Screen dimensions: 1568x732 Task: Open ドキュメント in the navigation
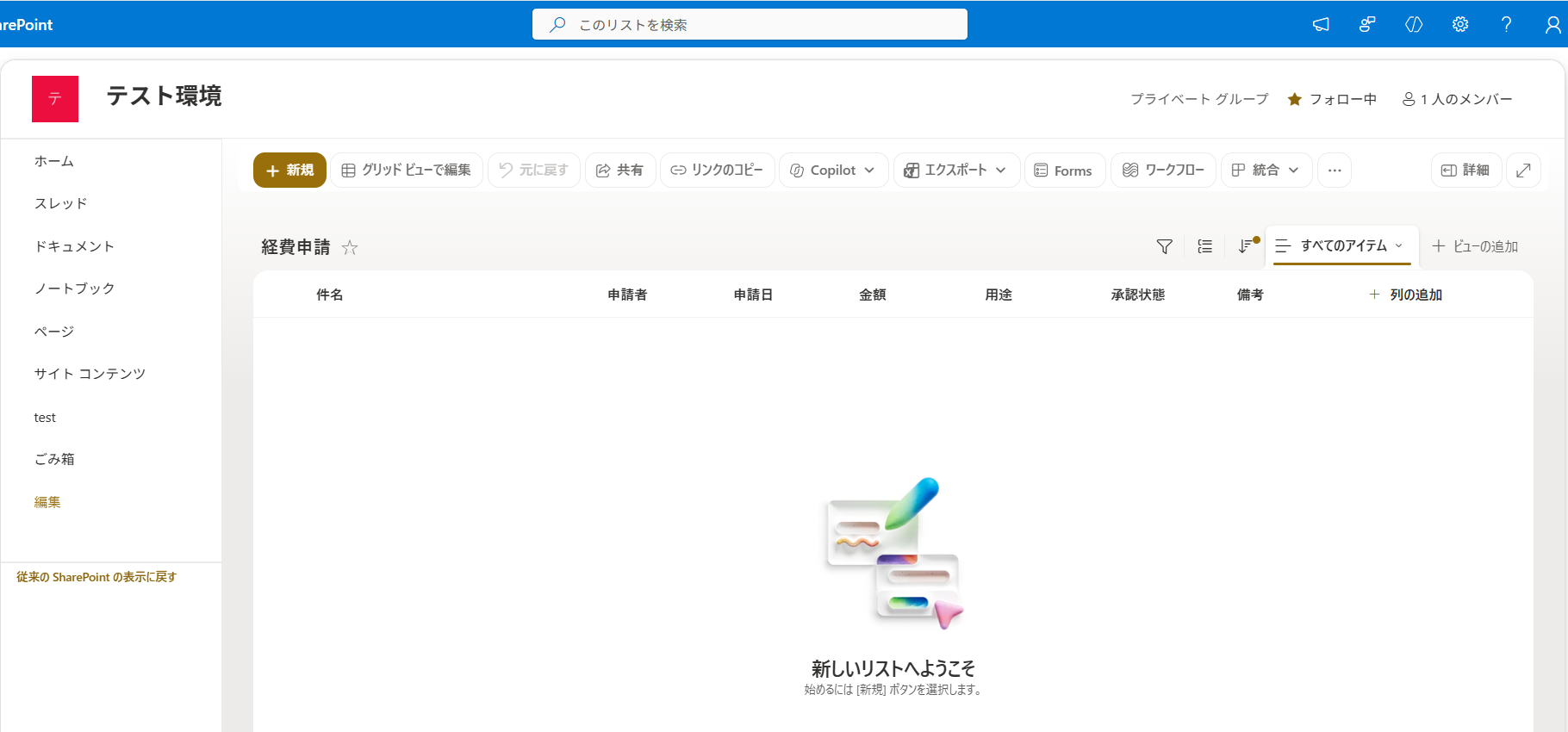(x=74, y=246)
